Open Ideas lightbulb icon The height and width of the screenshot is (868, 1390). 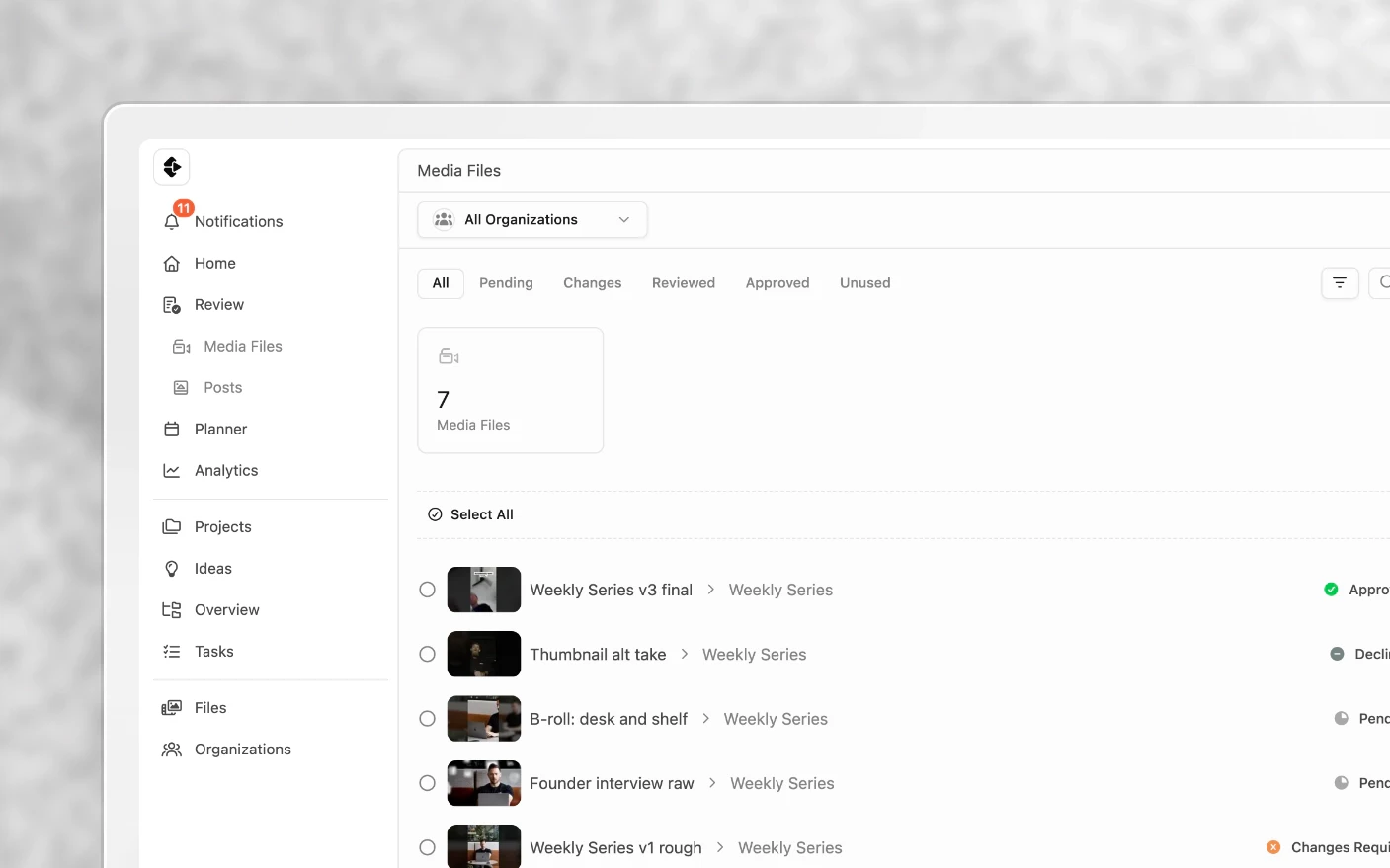coord(172,569)
